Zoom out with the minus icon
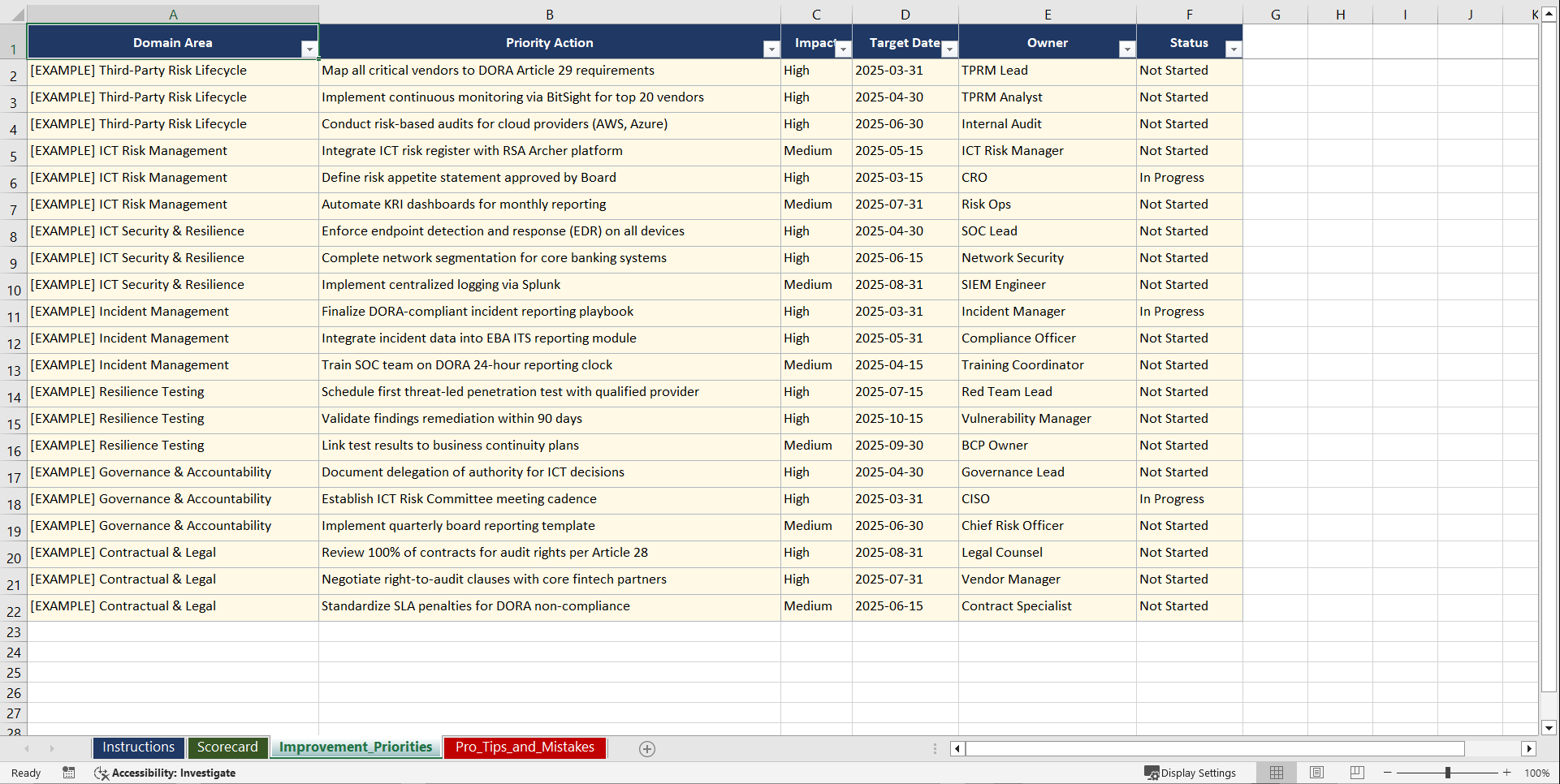The image size is (1560, 784). [1388, 773]
